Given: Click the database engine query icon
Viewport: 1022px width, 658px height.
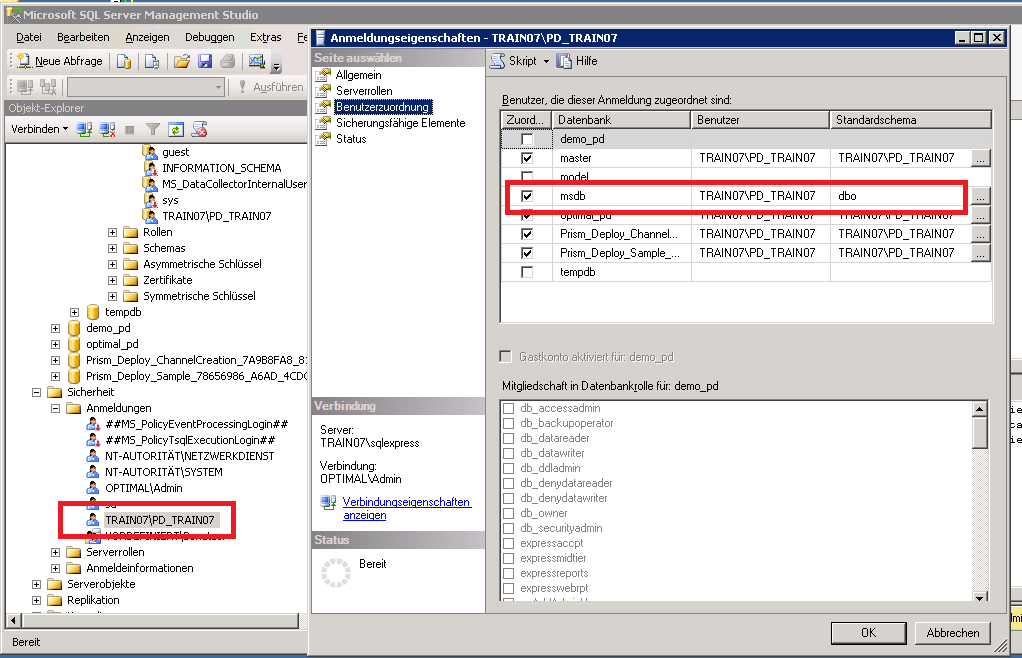Looking at the screenshot, I should coord(124,61).
